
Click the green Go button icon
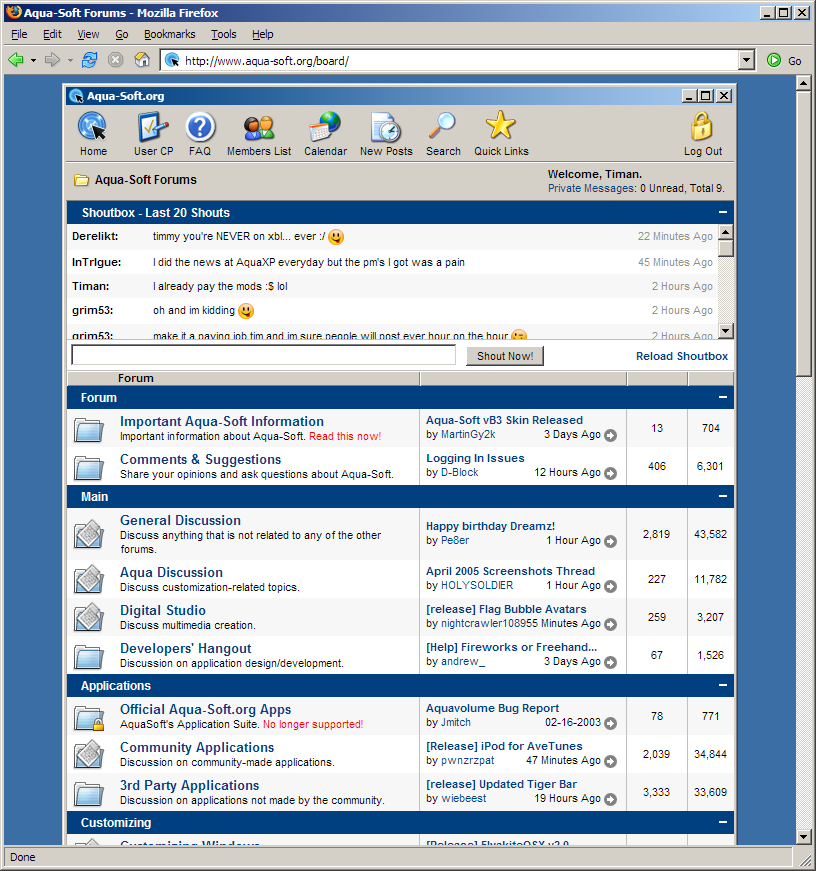click(x=773, y=60)
